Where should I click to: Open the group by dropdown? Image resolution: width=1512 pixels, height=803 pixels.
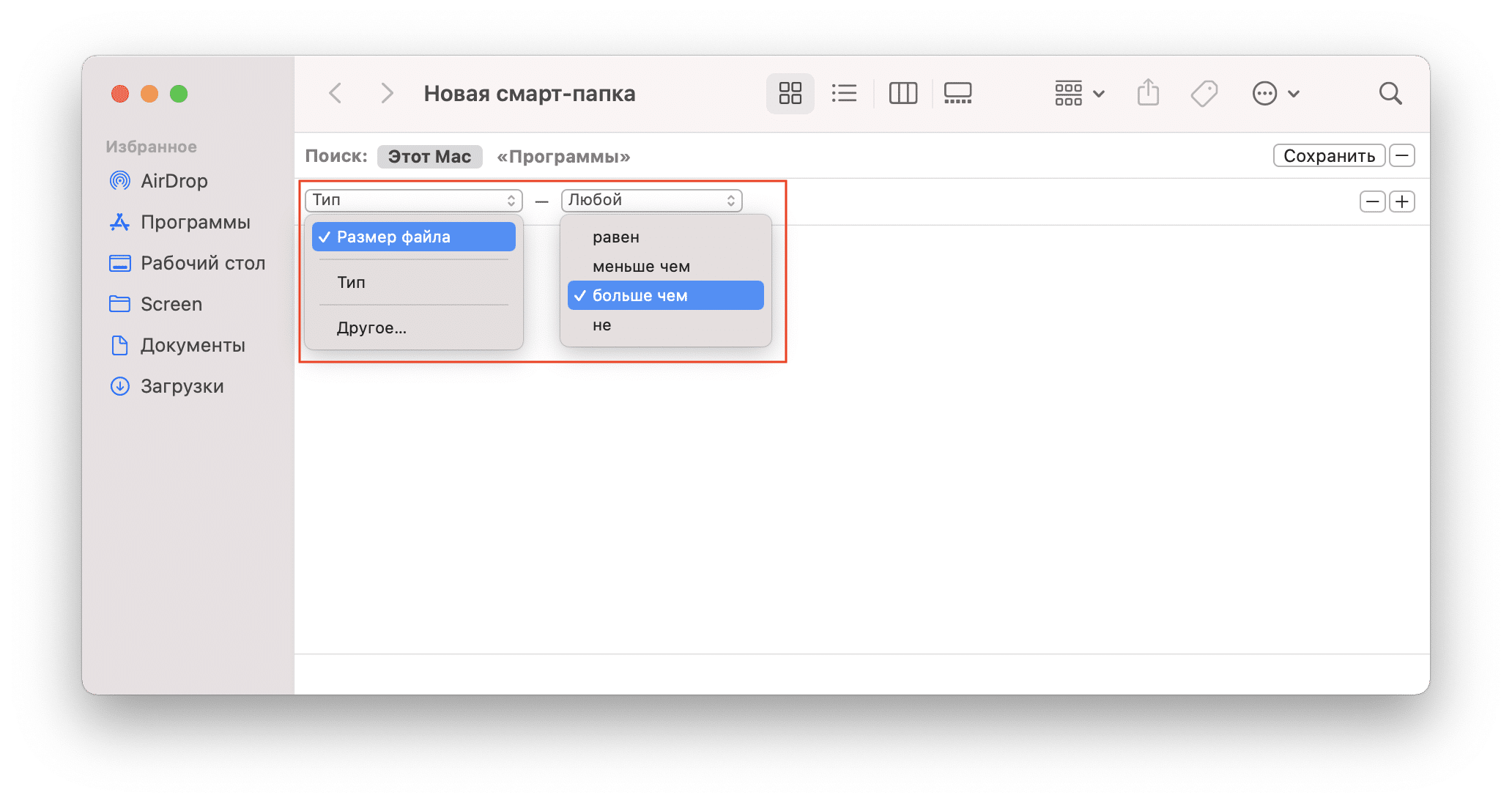tap(1074, 92)
